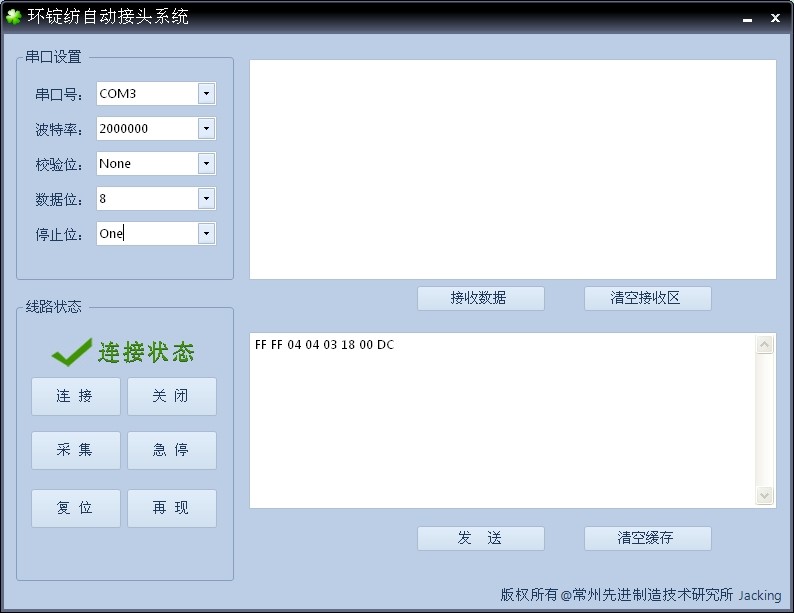Send data with the 发 送 button
The height and width of the screenshot is (613, 794).
[x=481, y=538]
